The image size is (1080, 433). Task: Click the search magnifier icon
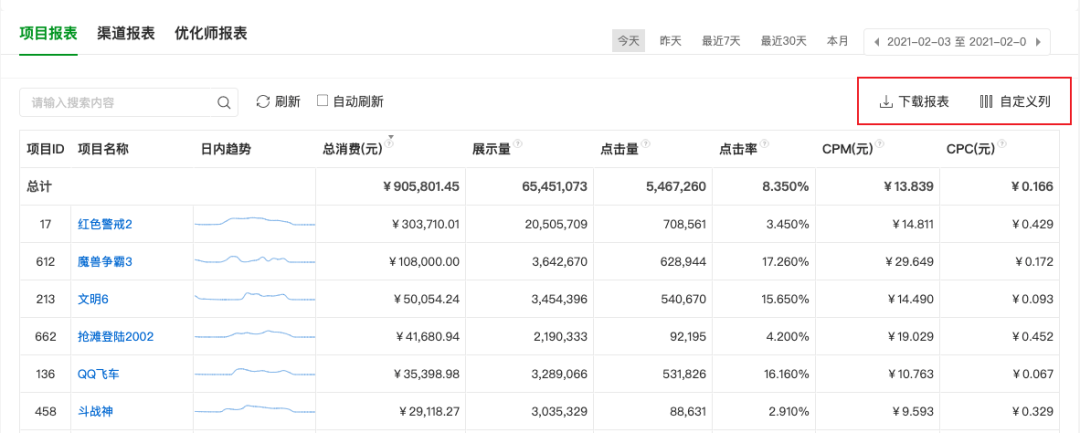(223, 103)
